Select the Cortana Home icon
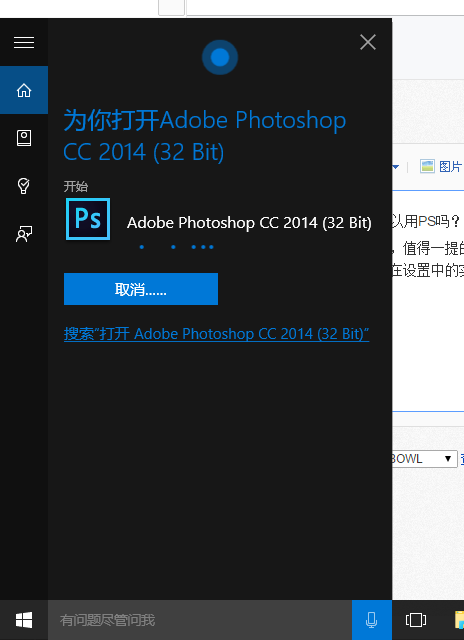Viewport: 464px width, 640px height. 24,90
